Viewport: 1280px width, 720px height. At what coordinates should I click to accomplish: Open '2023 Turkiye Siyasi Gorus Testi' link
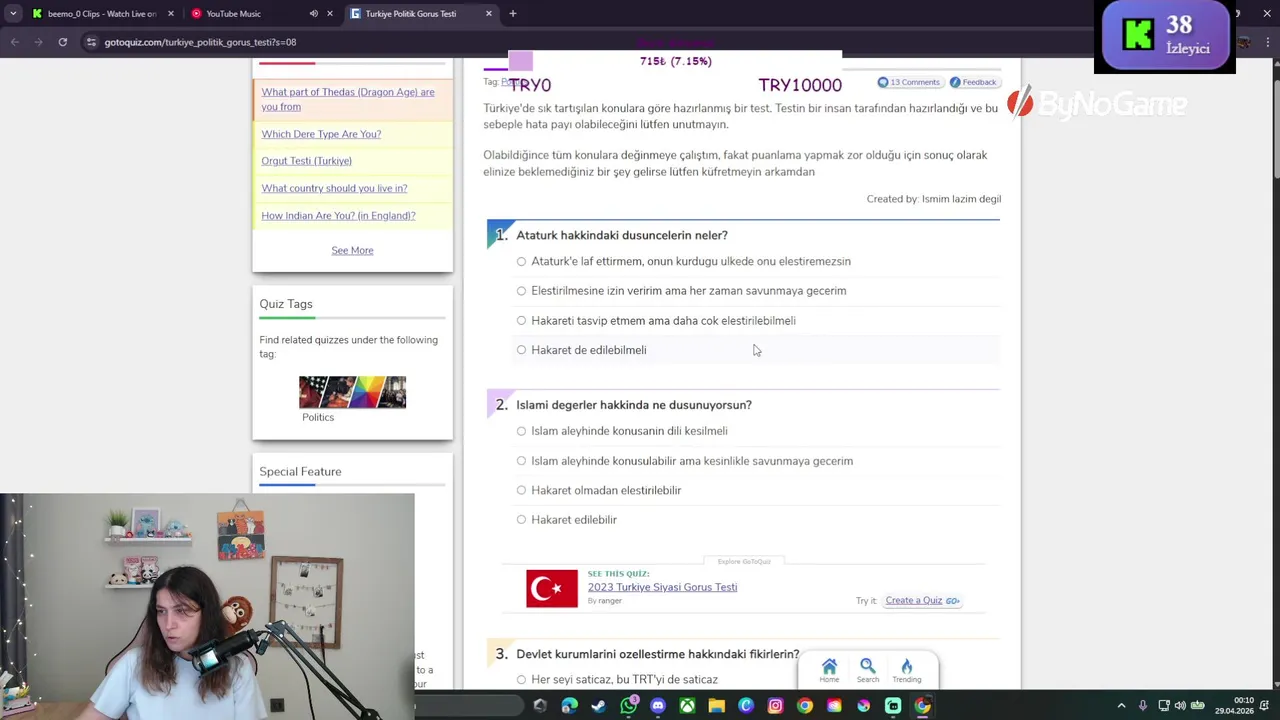(662, 587)
